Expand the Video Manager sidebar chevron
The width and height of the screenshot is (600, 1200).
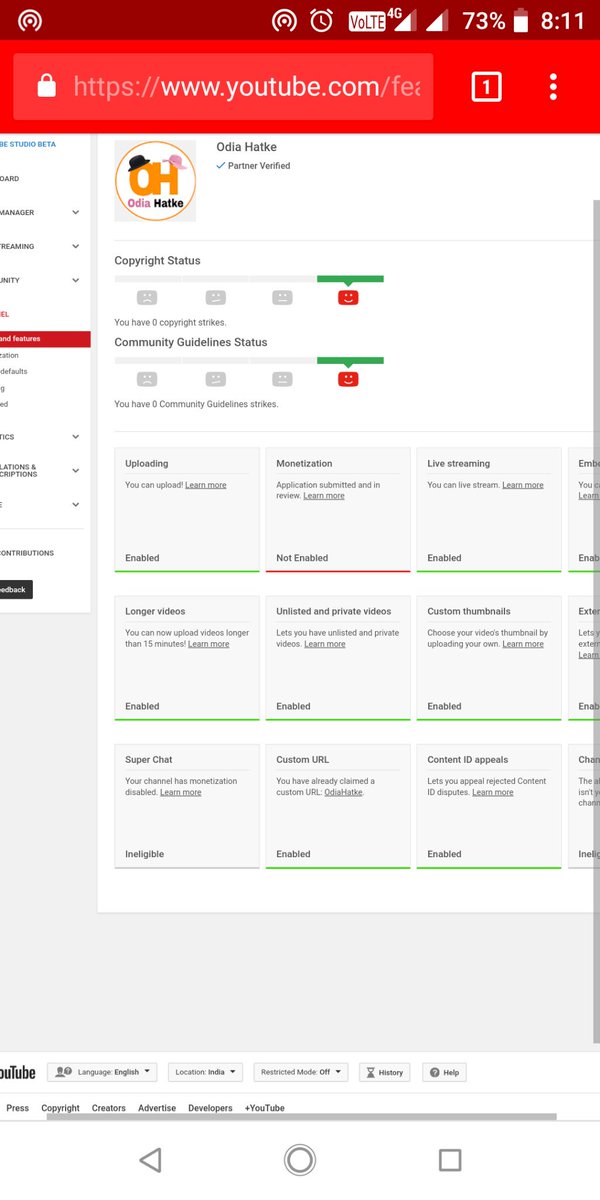76,212
